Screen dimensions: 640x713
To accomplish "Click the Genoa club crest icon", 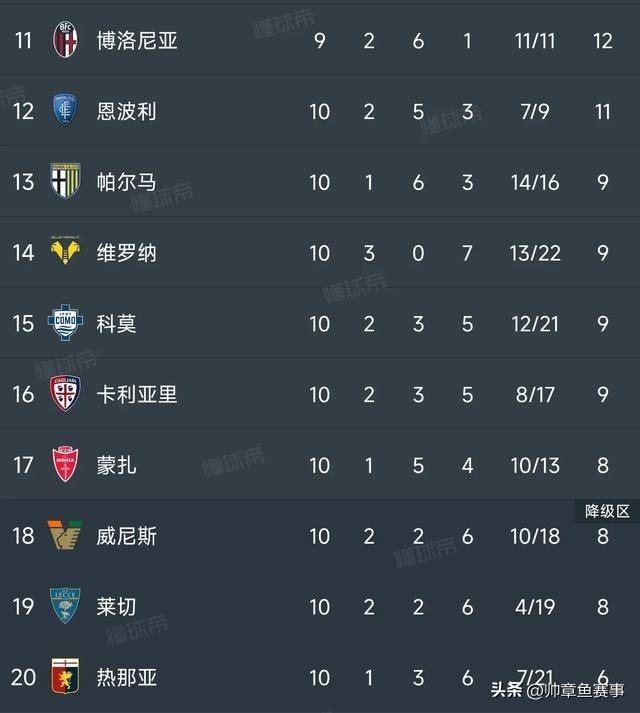I will tap(66, 678).
